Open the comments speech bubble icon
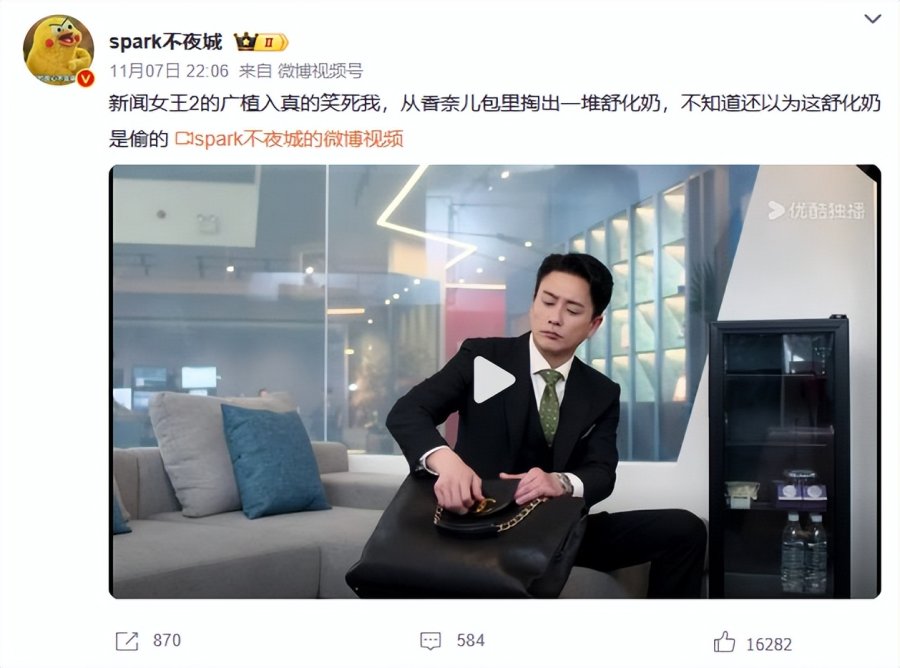The width and height of the screenshot is (900, 668). [x=430, y=641]
